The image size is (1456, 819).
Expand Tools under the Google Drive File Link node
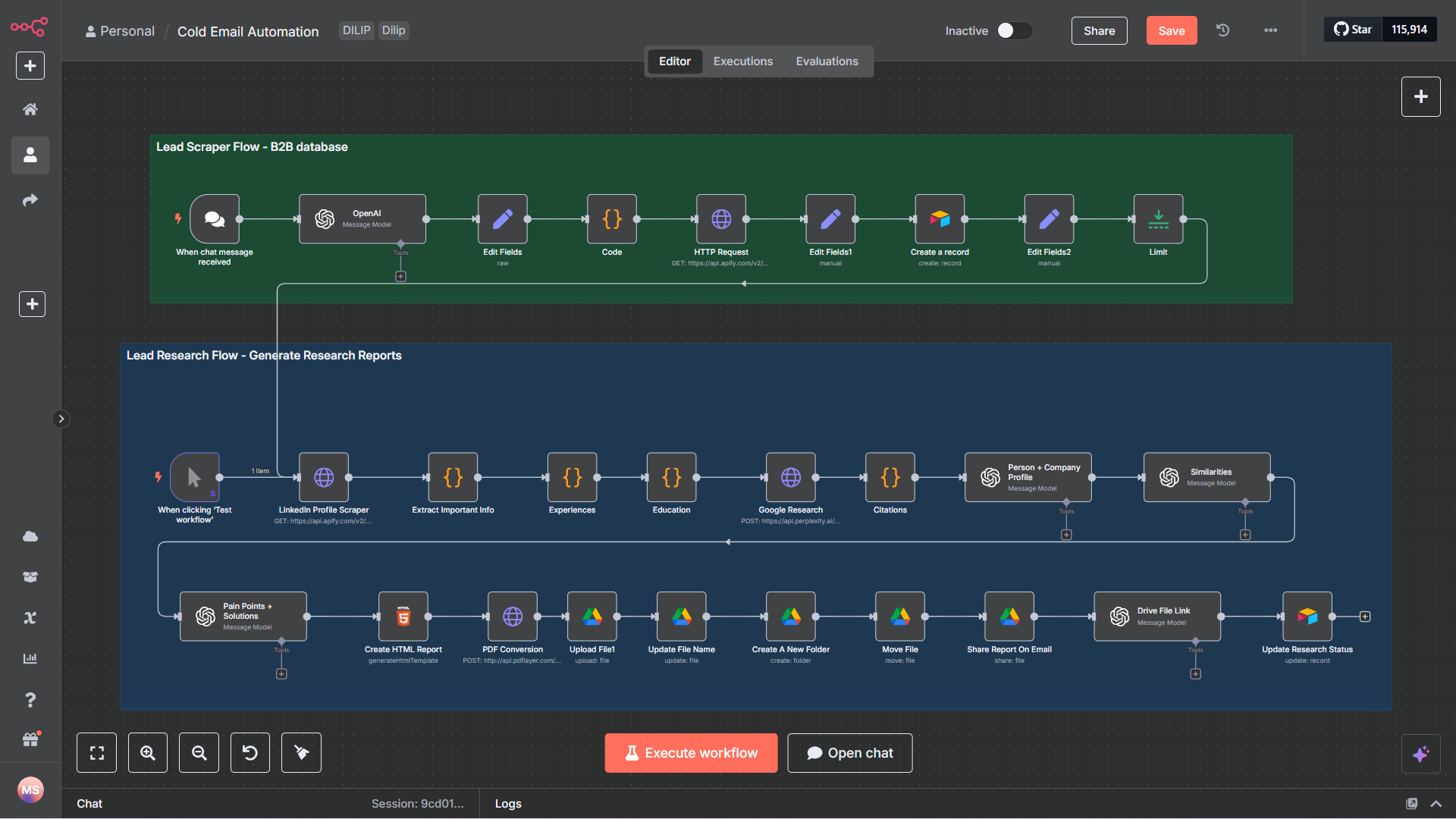(x=1196, y=673)
